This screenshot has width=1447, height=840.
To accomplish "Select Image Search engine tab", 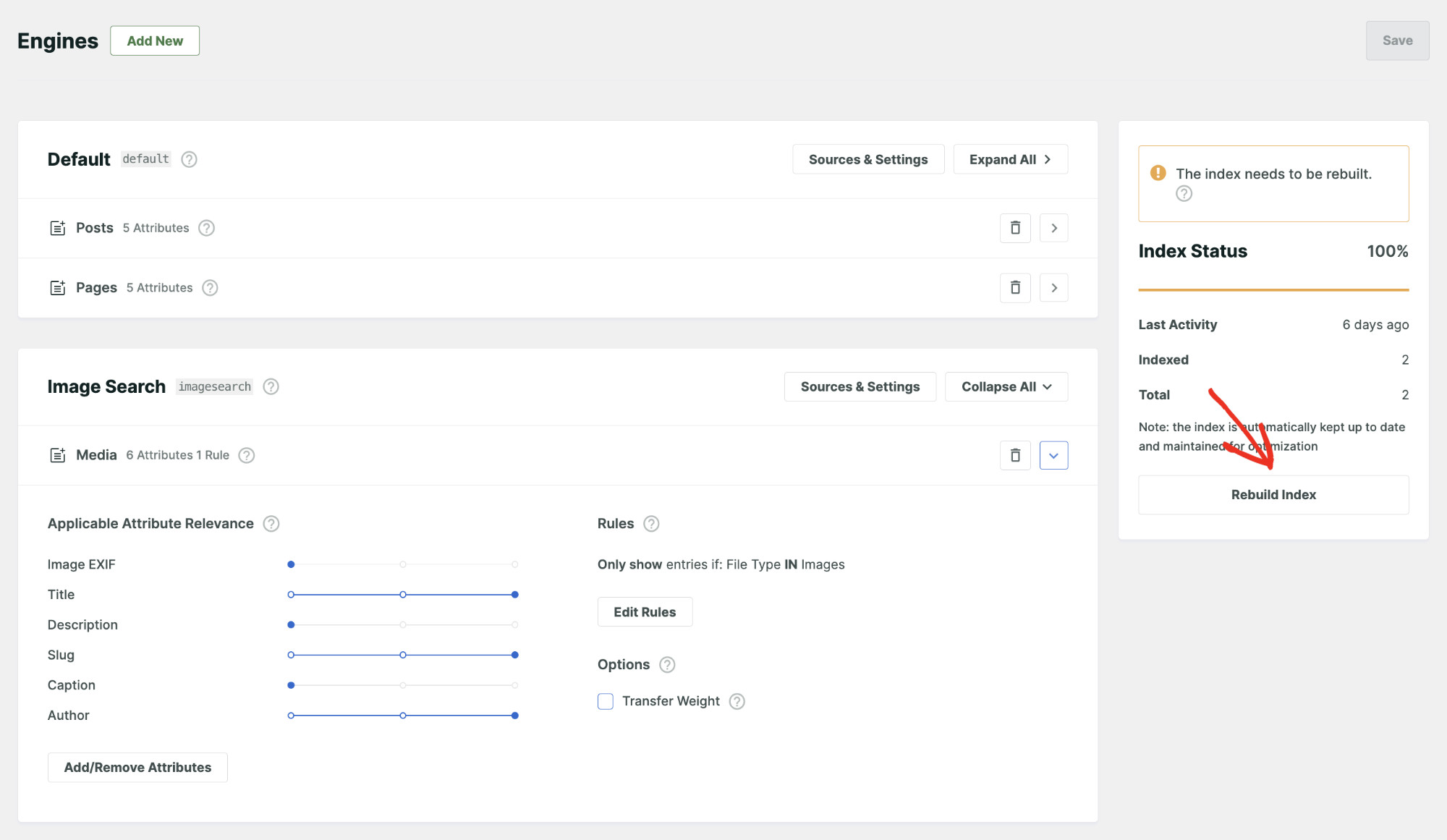I will [x=107, y=385].
